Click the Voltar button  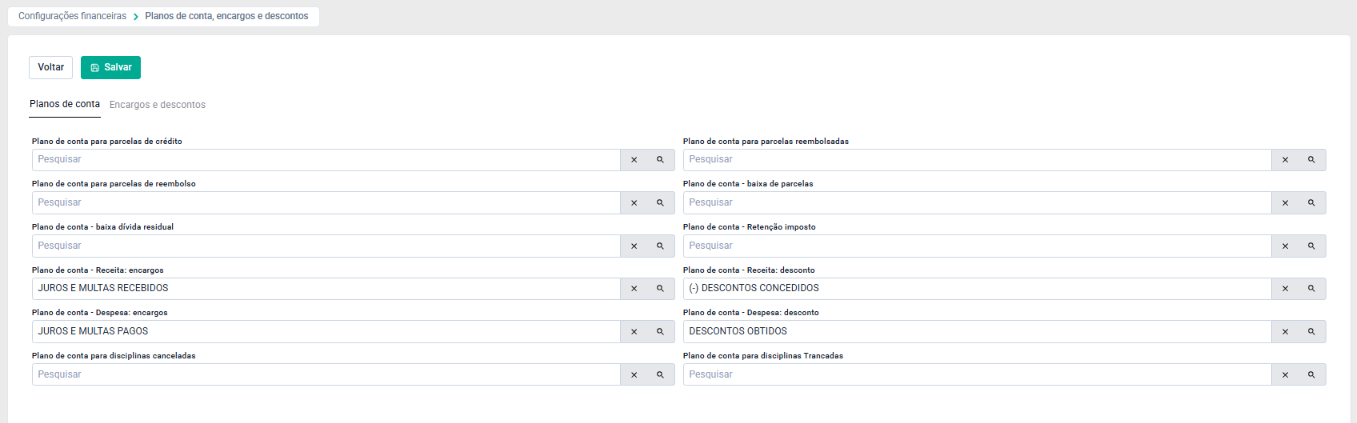pos(51,67)
